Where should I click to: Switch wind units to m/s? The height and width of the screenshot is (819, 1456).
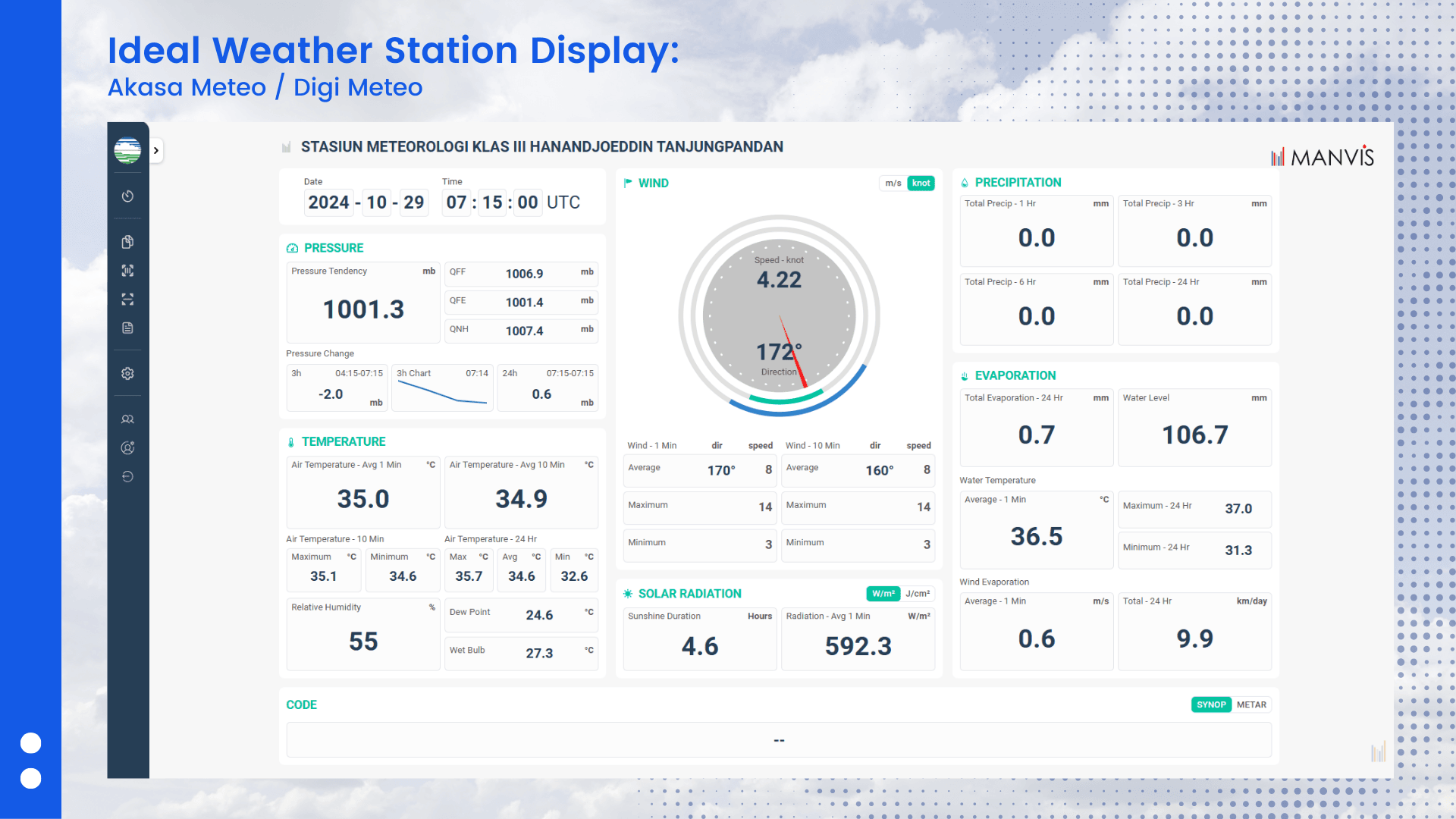[893, 184]
